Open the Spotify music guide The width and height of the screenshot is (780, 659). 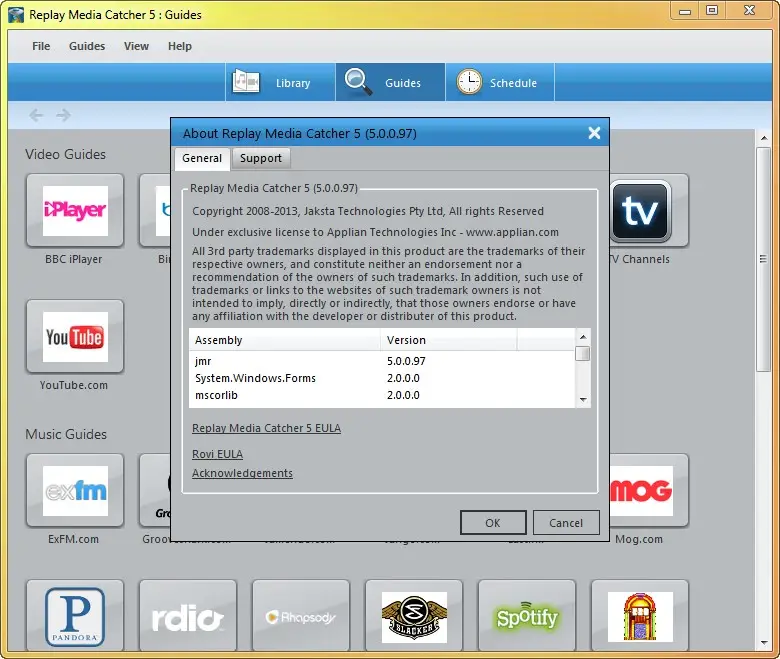(x=527, y=617)
